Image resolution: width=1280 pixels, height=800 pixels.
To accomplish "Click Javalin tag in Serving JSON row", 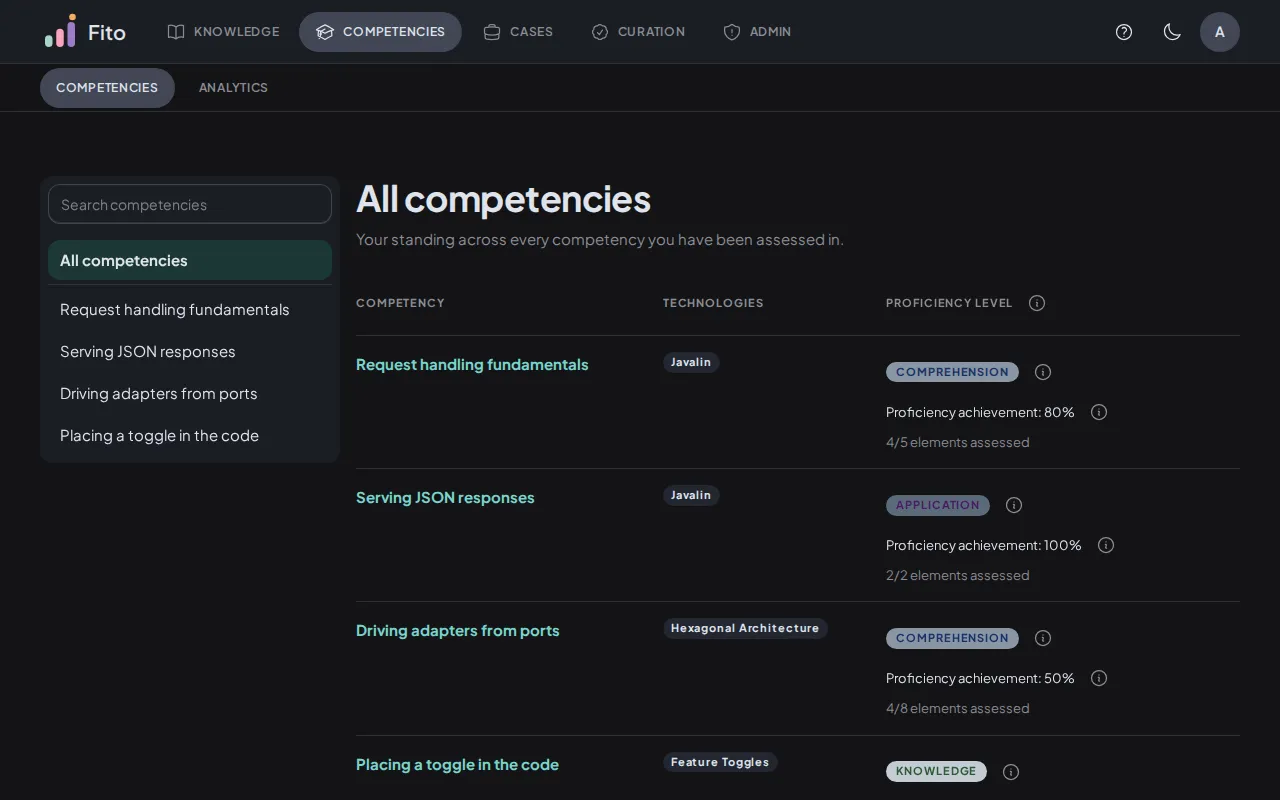I will (691, 495).
